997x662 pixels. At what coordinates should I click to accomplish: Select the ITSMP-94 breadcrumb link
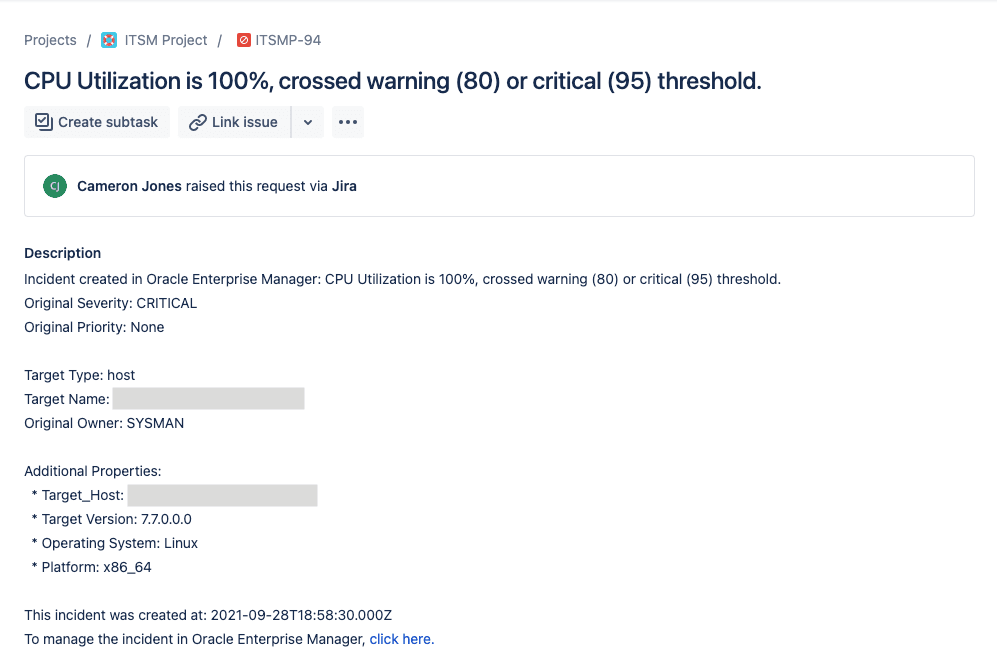click(x=288, y=40)
